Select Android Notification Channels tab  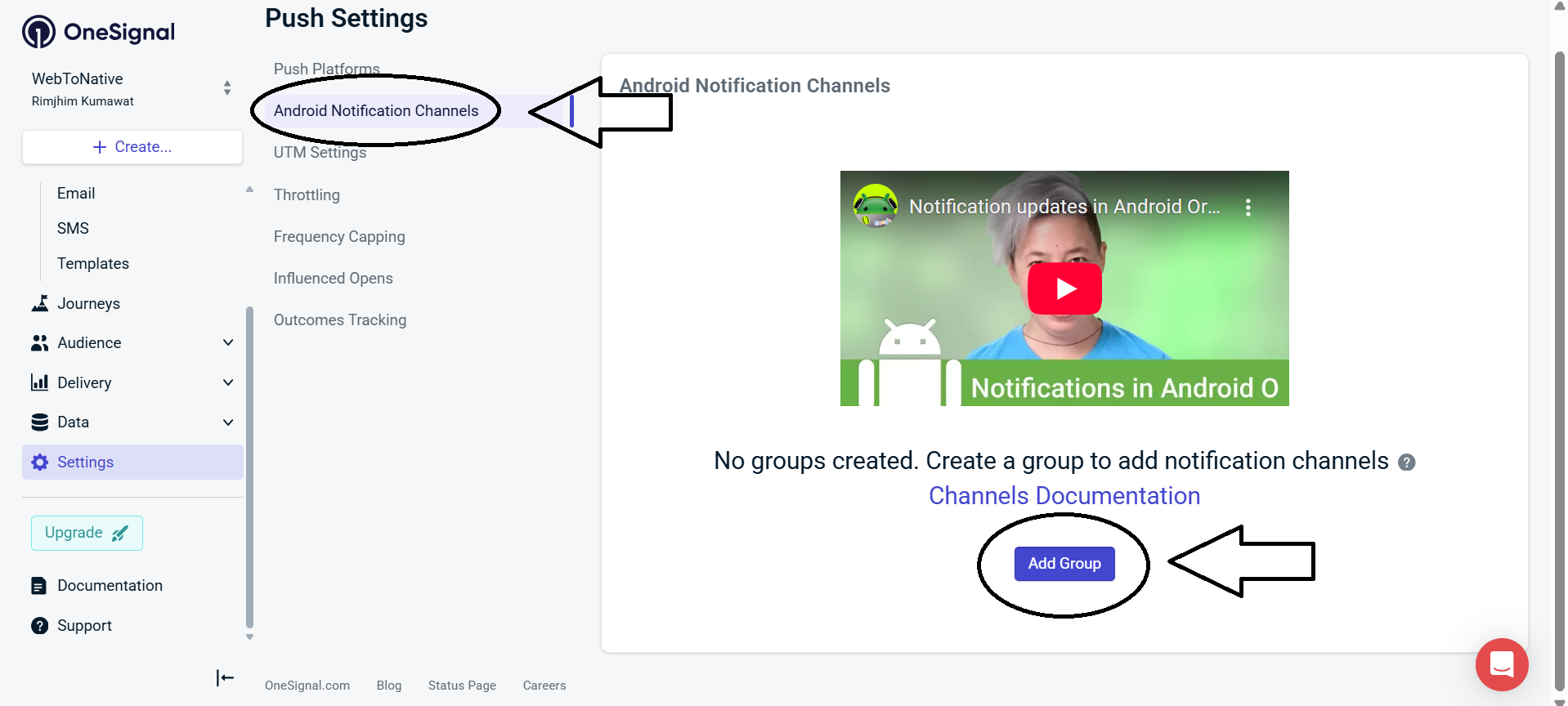point(376,111)
